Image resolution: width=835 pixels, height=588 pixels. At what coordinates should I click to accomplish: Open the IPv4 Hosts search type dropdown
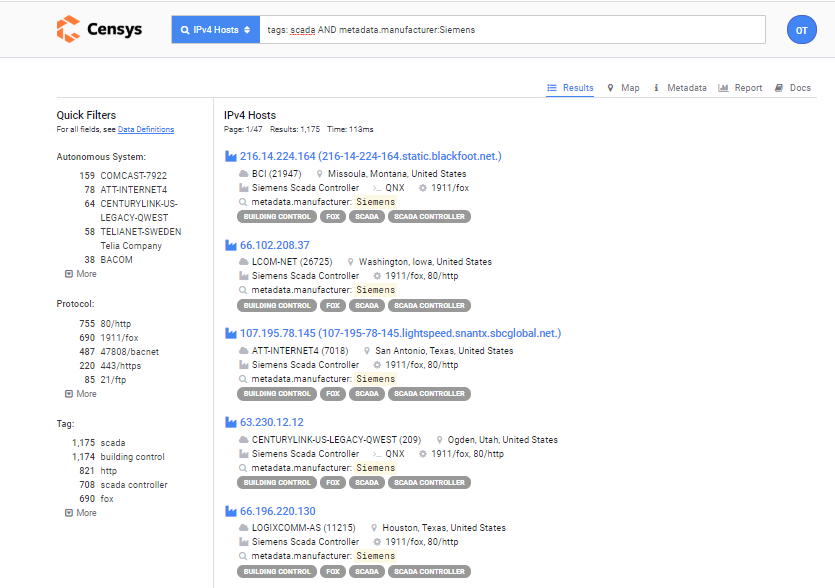point(216,30)
